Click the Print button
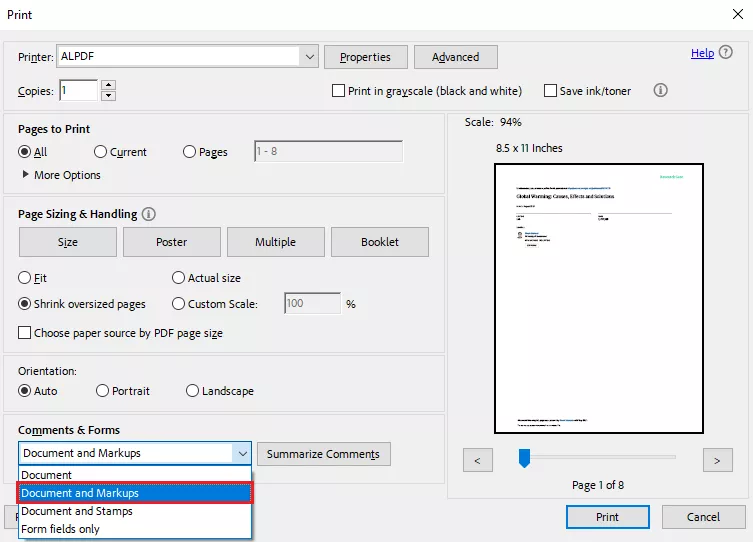 click(607, 517)
